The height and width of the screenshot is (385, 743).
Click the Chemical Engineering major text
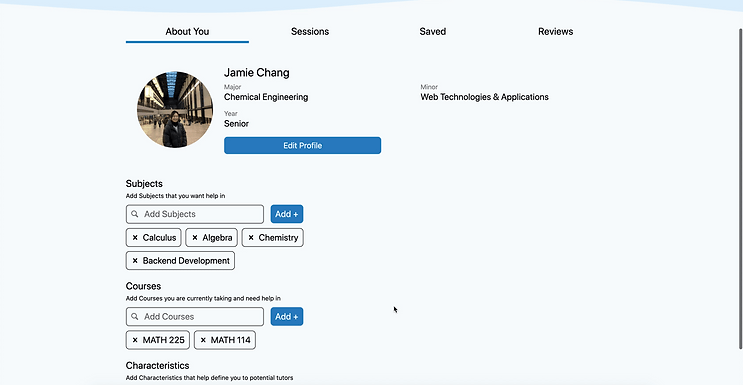tap(266, 97)
